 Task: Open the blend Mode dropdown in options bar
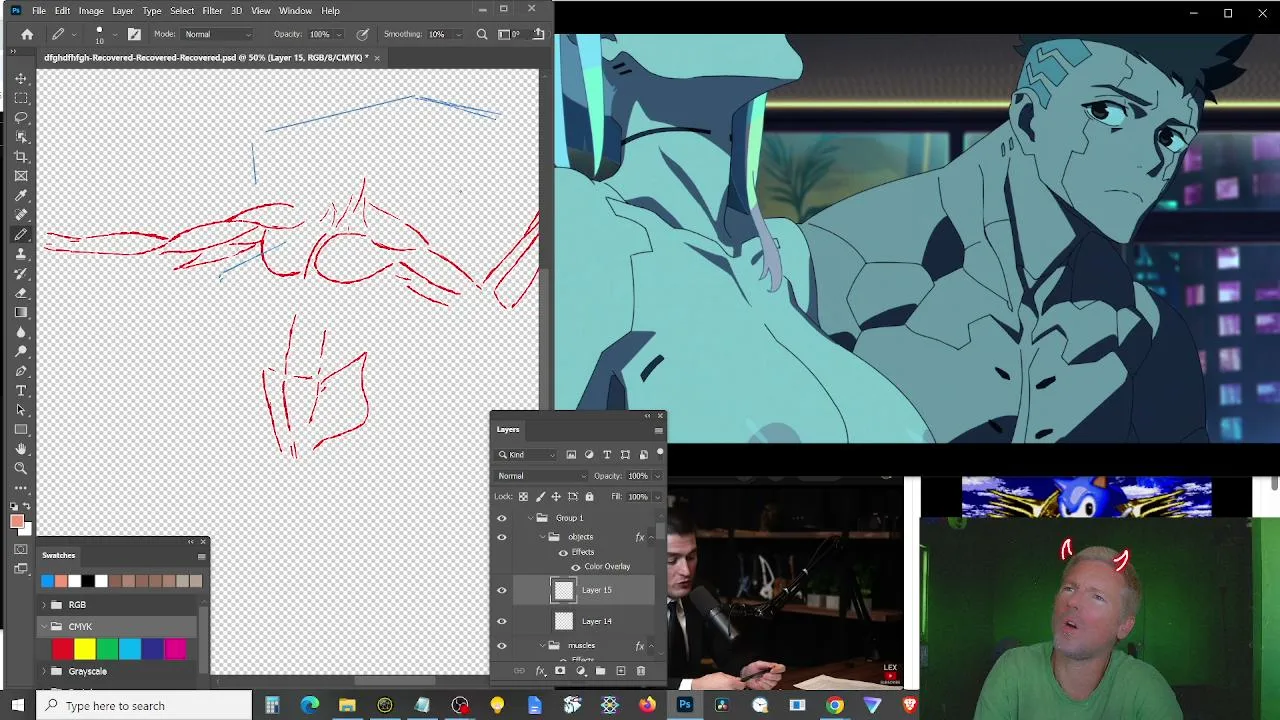coord(218,34)
